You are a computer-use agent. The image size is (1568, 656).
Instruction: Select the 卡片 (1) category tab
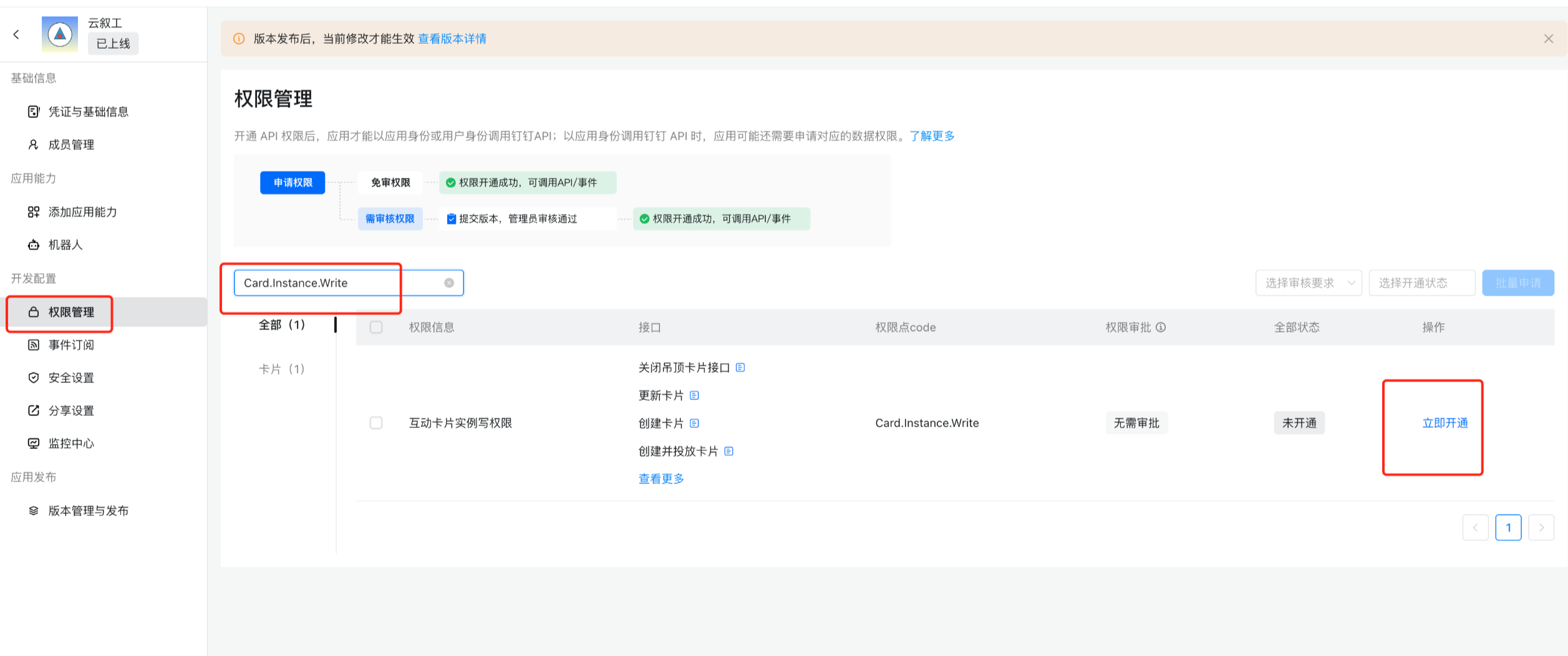pos(281,369)
